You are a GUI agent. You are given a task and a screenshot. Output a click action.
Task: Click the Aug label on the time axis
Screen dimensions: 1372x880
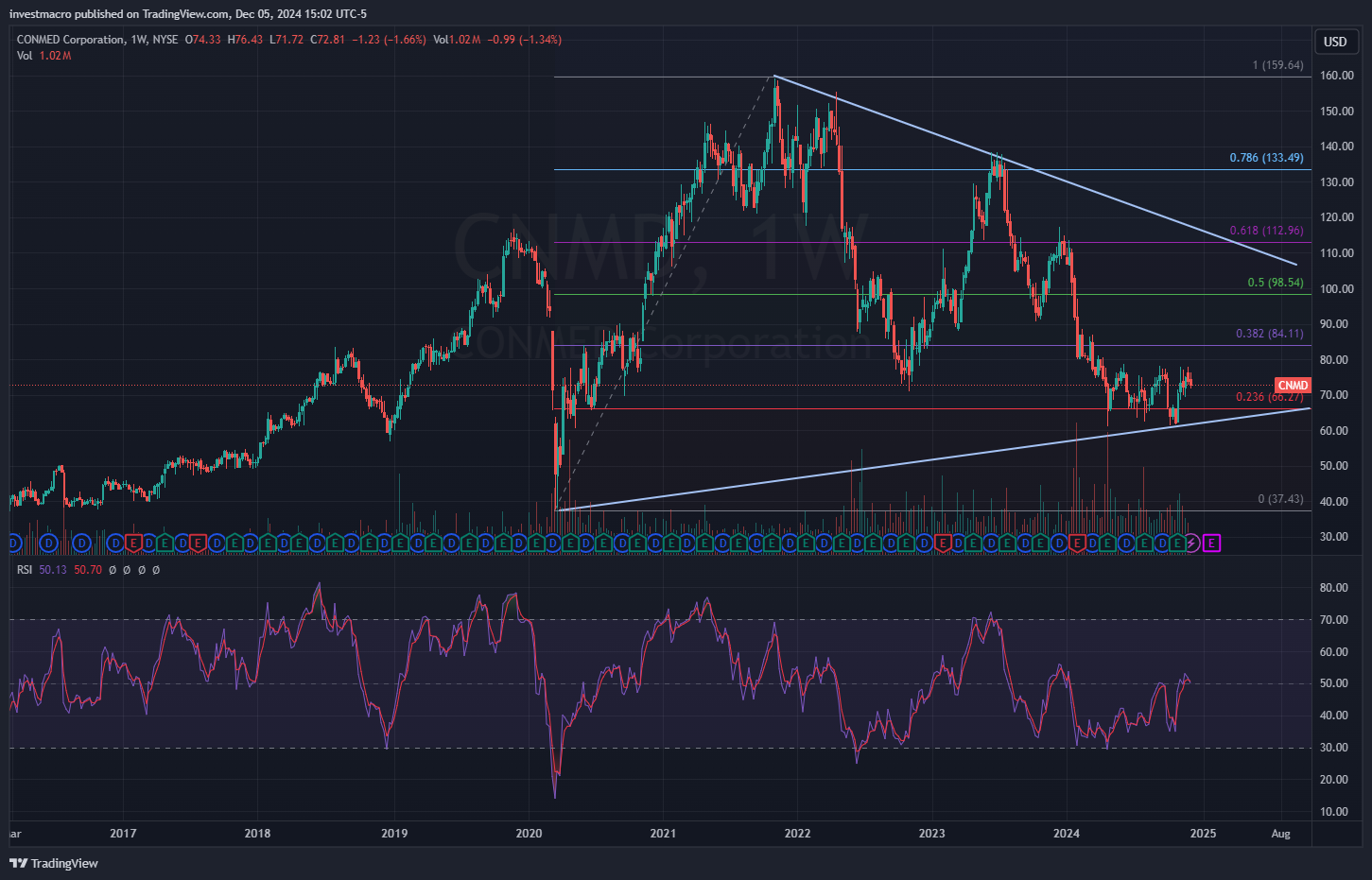pos(1280,834)
